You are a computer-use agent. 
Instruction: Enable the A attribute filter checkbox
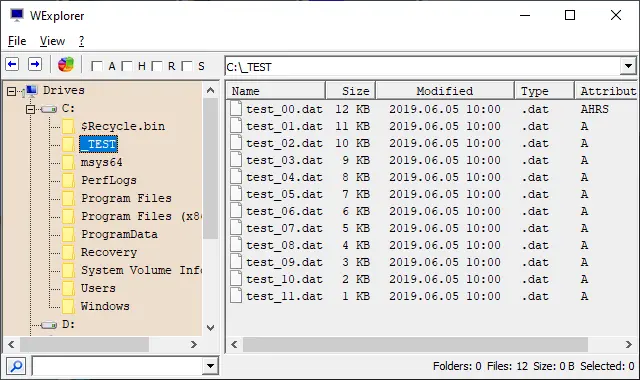pyautogui.click(x=97, y=66)
